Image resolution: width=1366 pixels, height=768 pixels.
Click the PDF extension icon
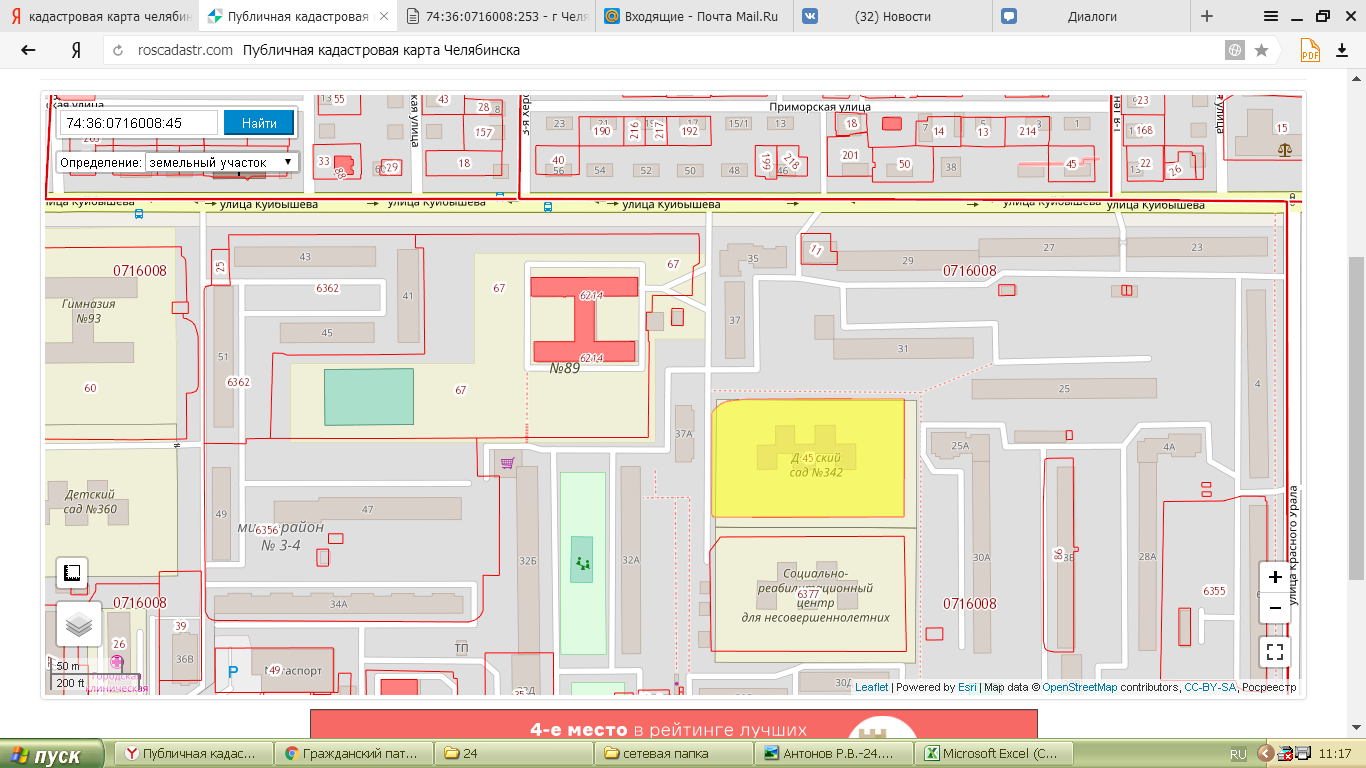point(1309,50)
